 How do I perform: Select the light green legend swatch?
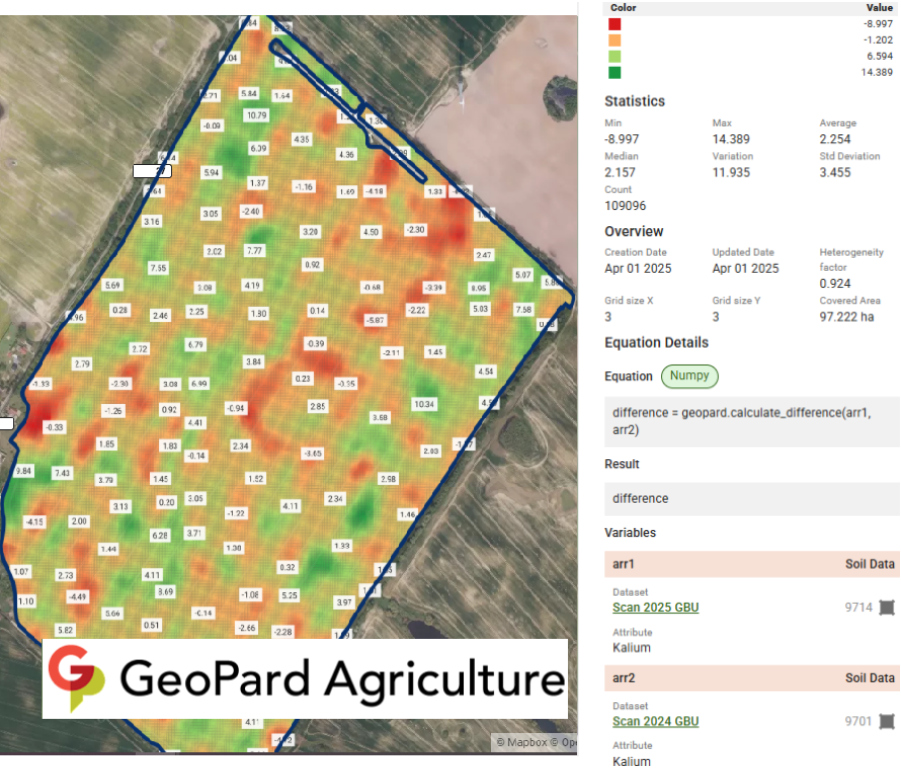pos(616,57)
